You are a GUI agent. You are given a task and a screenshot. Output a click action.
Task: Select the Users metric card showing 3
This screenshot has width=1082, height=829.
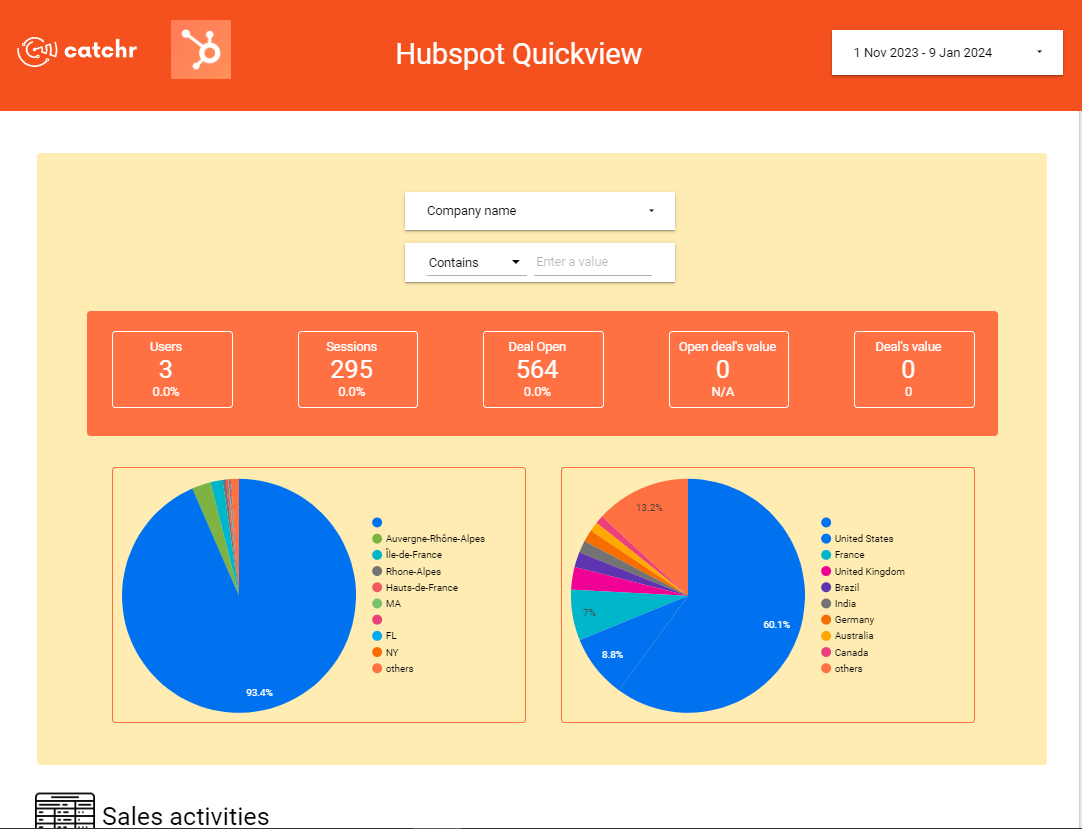point(172,369)
